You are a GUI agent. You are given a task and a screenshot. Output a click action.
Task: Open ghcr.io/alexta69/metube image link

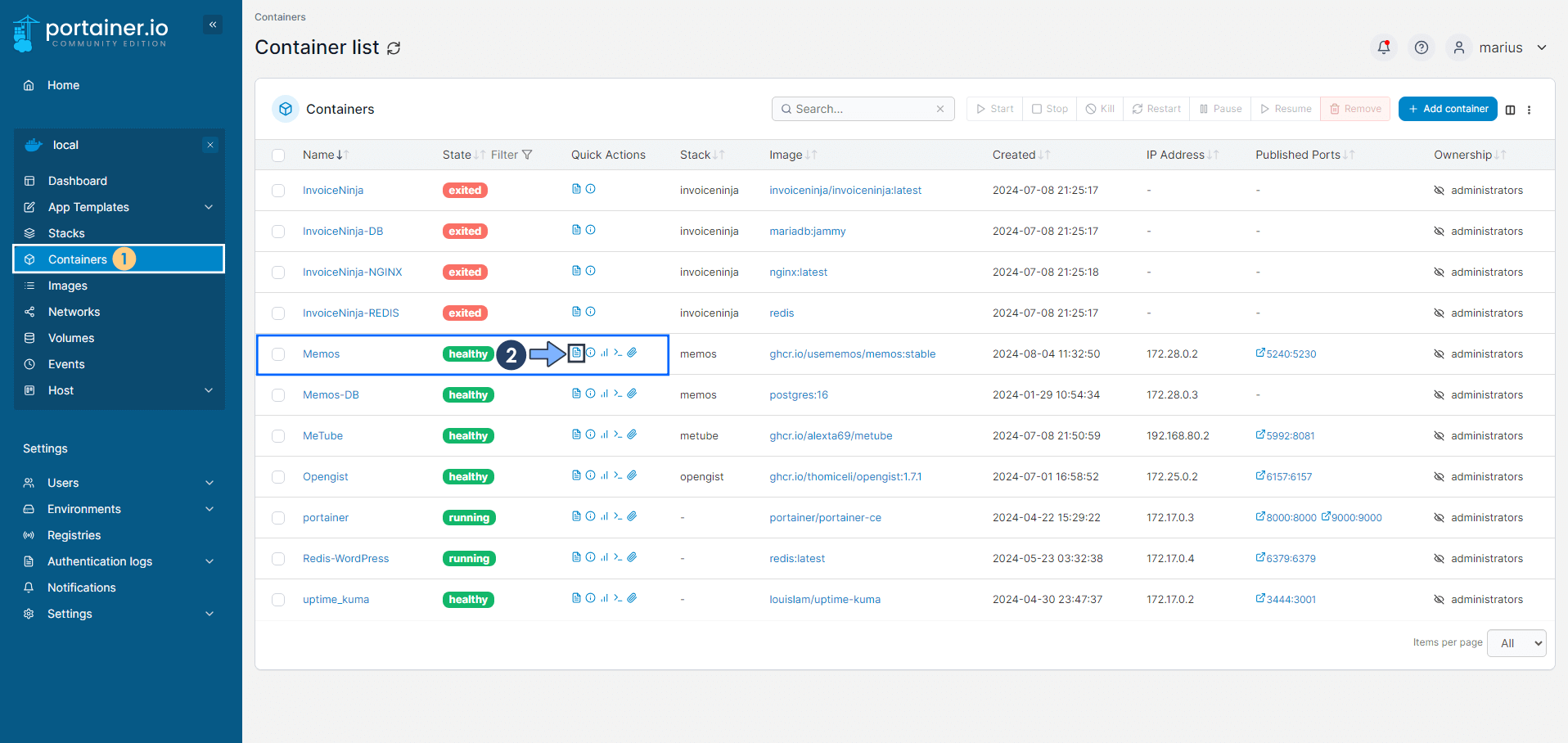[831, 436]
